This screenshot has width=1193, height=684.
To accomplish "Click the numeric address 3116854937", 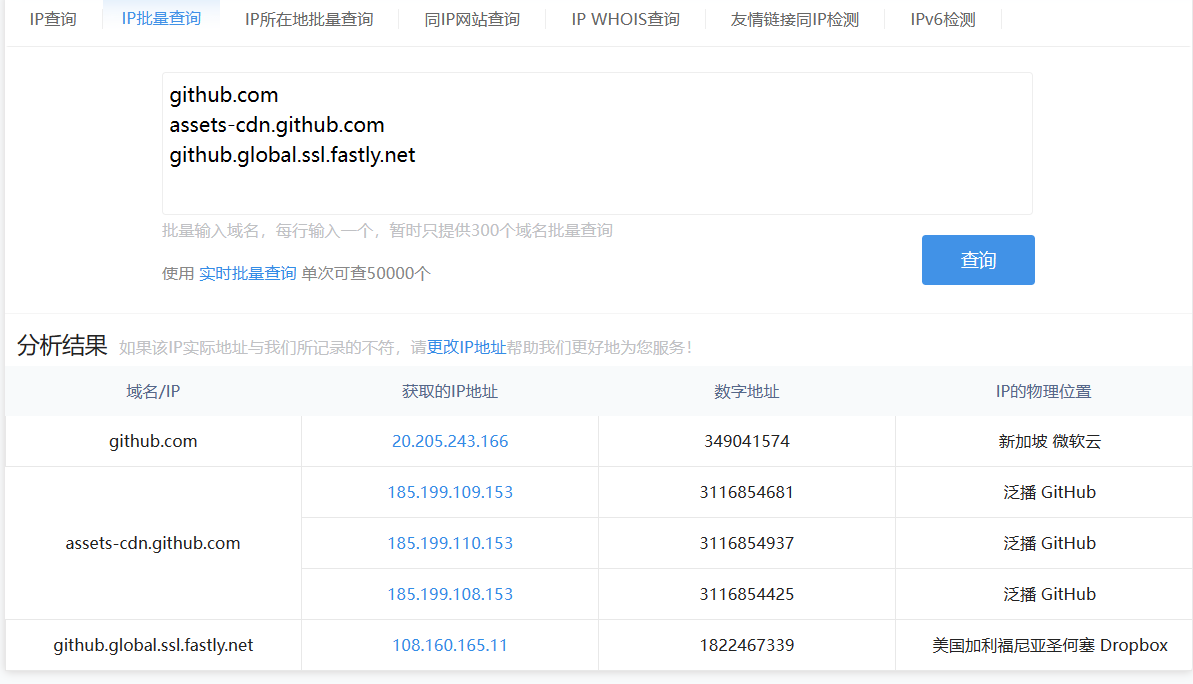I will pyautogui.click(x=746, y=543).
